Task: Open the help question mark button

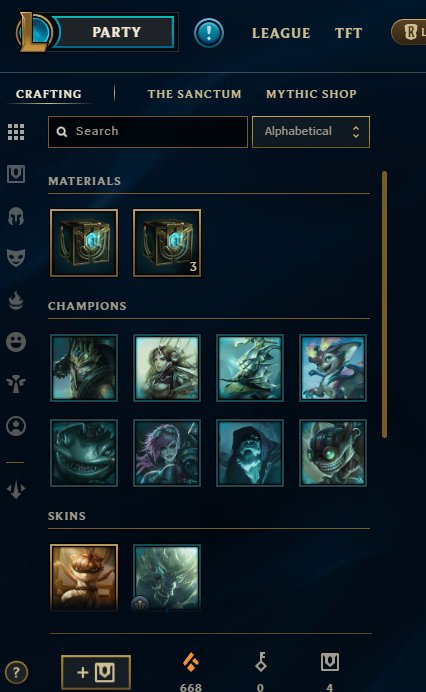Action: (16, 673)
